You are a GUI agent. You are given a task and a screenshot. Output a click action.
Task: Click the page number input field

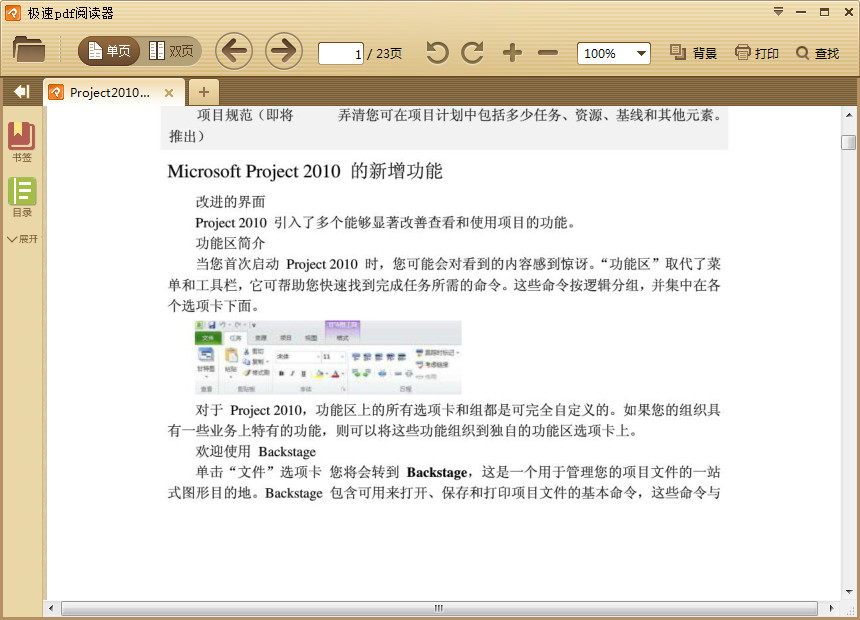tap(341, 54)
